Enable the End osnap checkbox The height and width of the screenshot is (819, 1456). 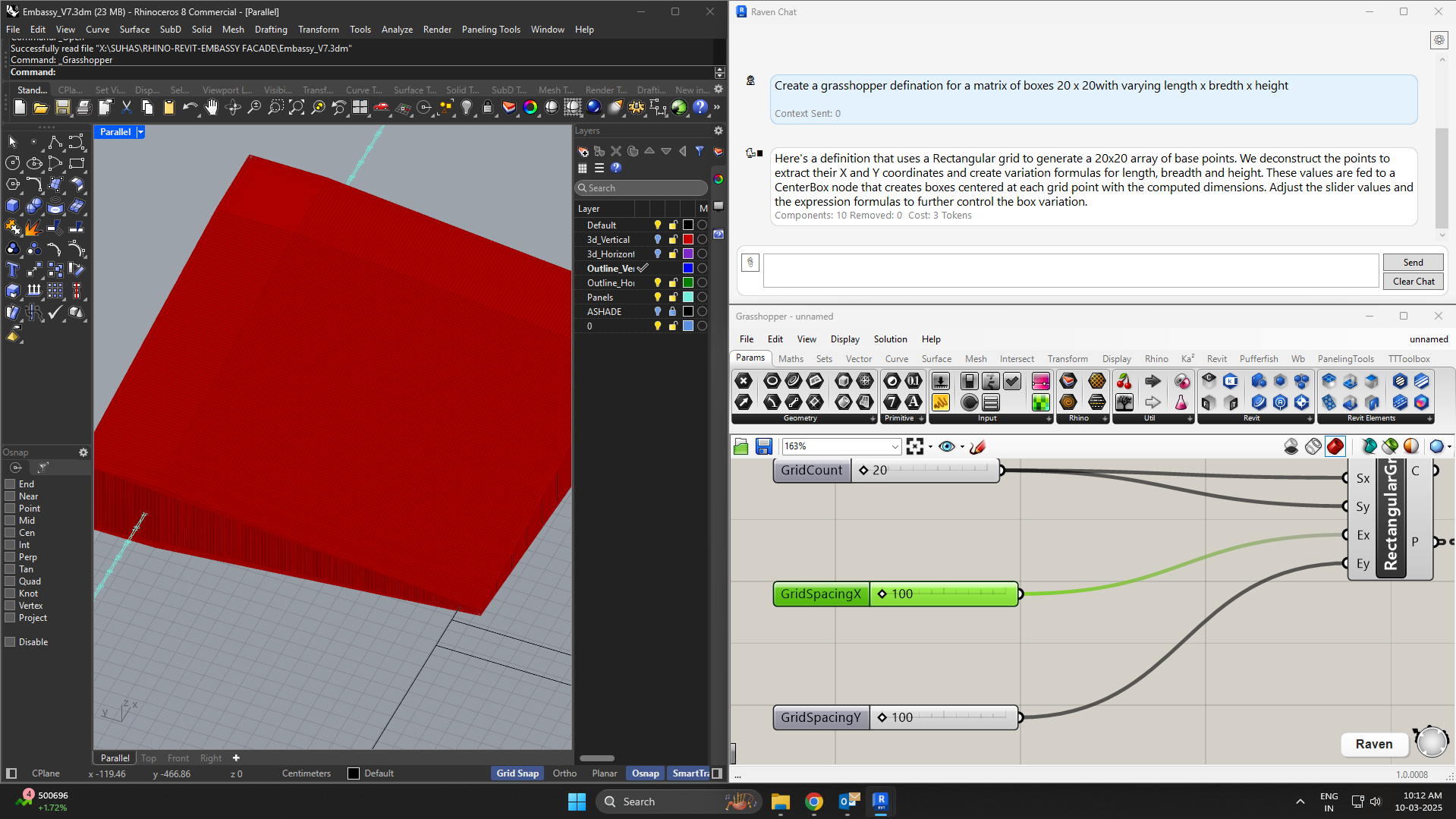coord(10,484)
